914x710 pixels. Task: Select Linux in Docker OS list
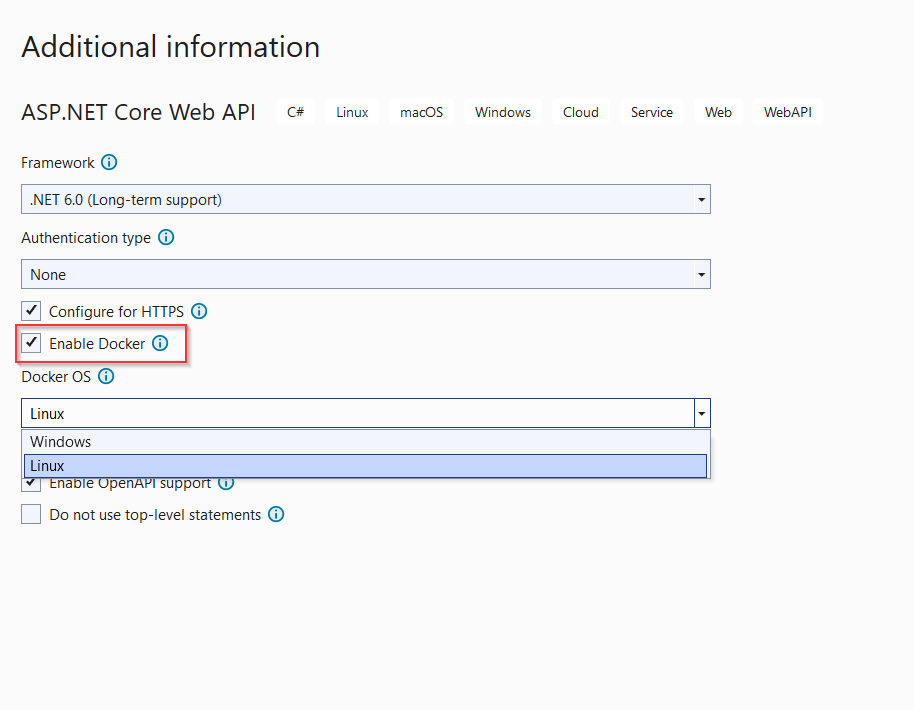365,466
